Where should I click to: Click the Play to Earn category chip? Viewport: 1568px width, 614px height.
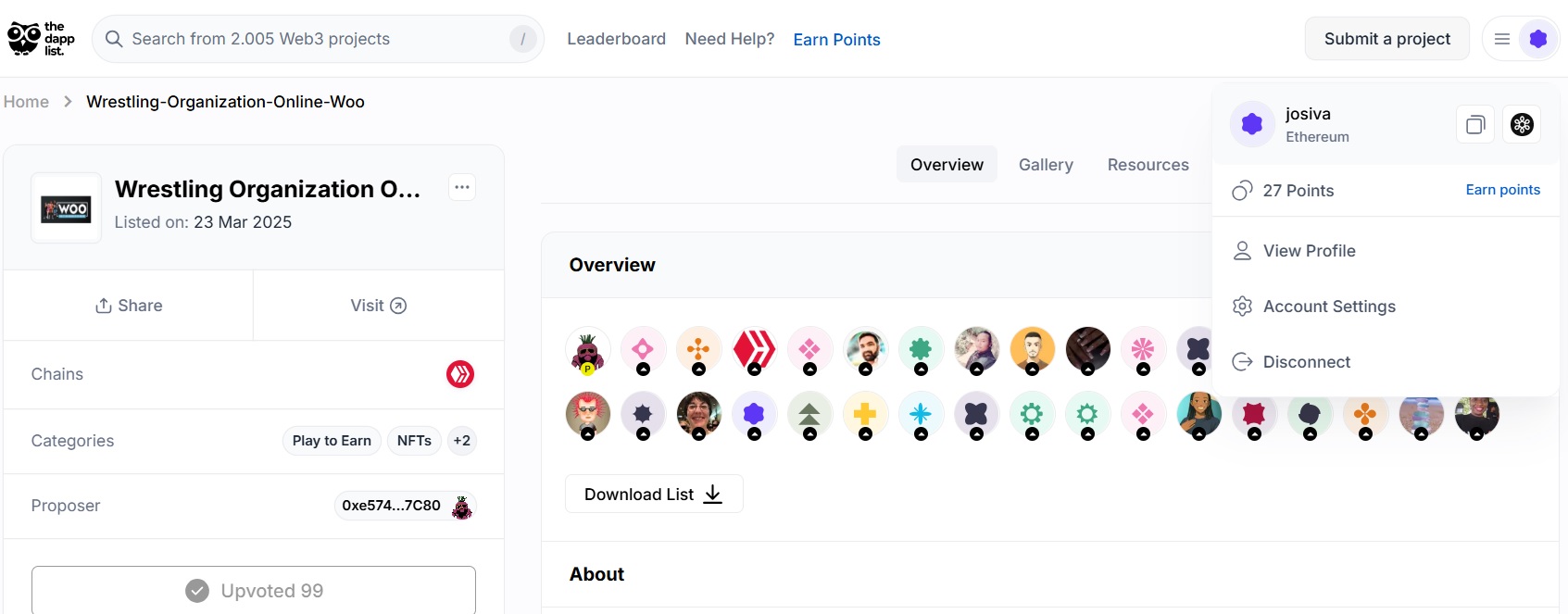click(x=332, y=441)
